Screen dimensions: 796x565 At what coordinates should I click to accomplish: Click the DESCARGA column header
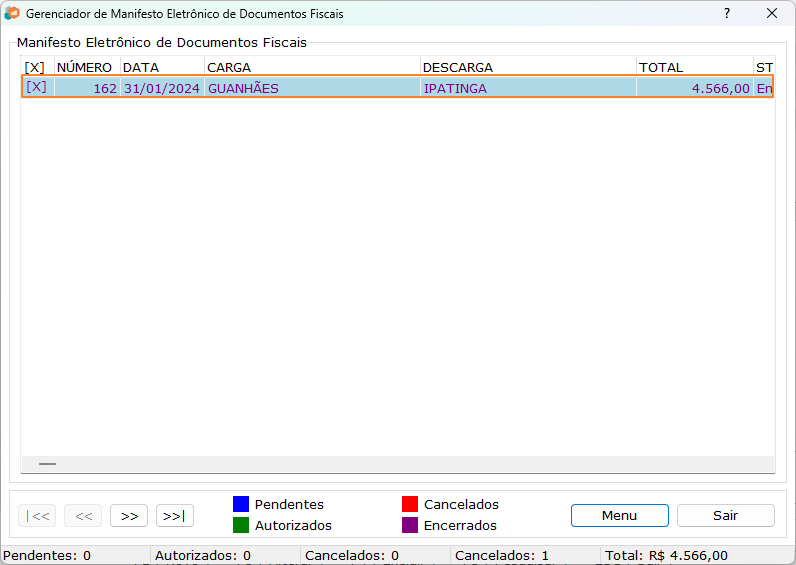click(x=458, y=68)
